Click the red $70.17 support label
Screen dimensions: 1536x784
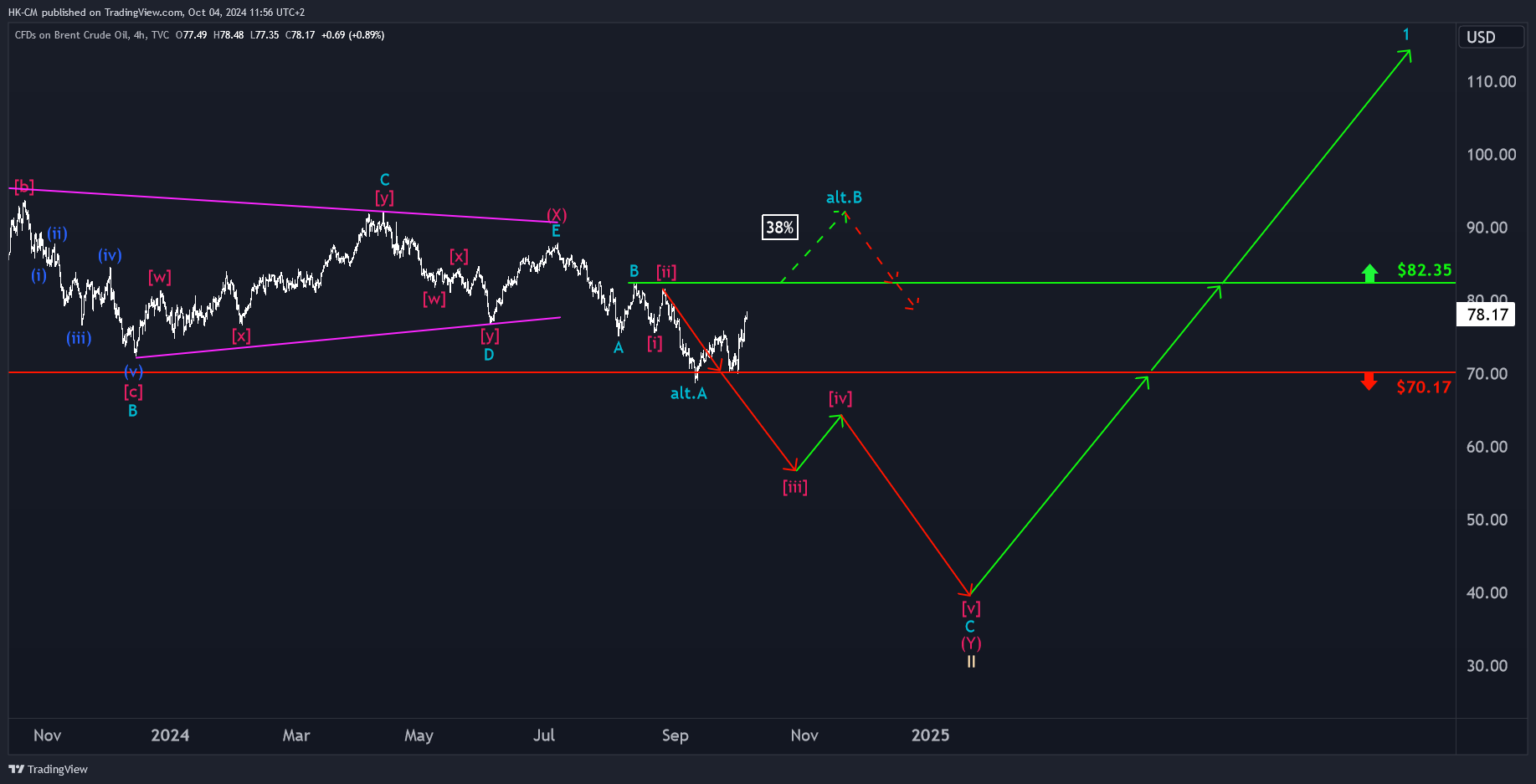(1424, 387)
